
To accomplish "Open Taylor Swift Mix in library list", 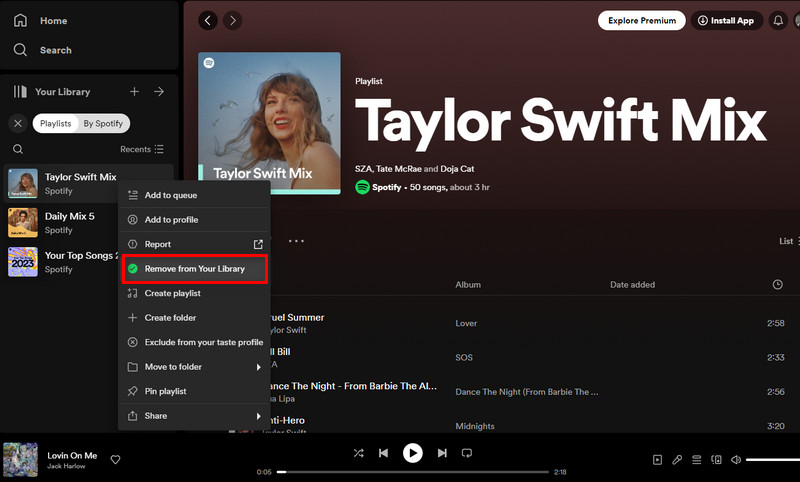I will point(88,184).
